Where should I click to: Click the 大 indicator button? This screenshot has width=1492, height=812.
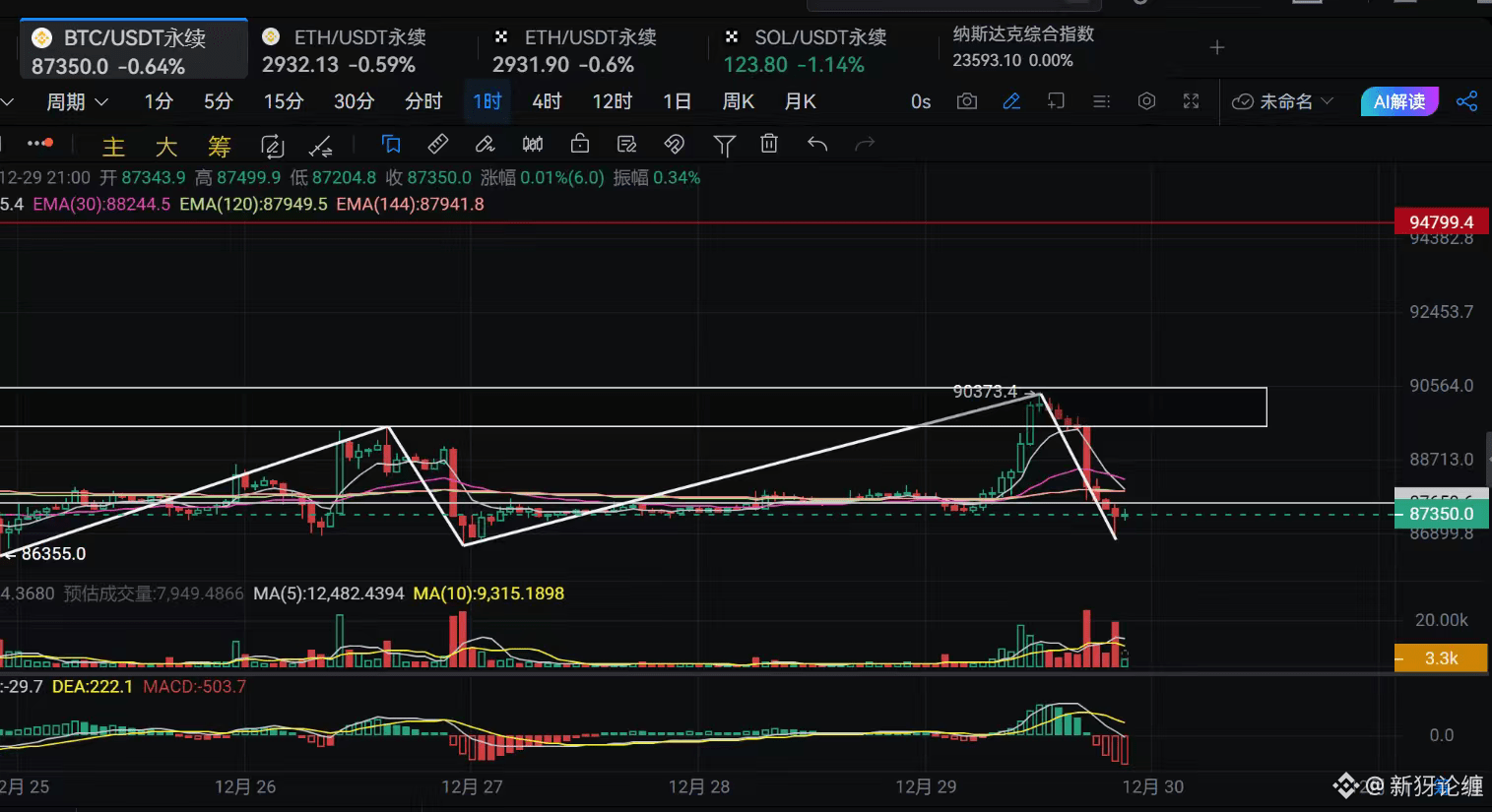166,147
